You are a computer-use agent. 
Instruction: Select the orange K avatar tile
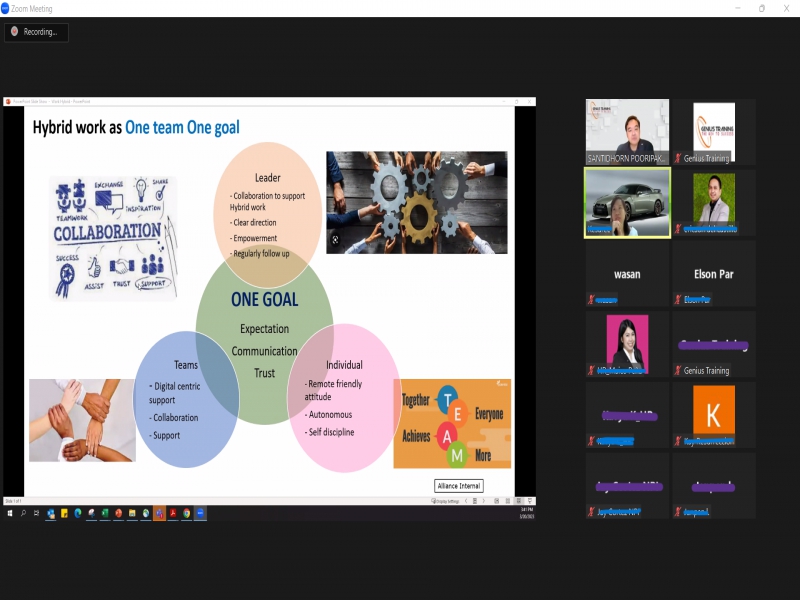point(714,415)
